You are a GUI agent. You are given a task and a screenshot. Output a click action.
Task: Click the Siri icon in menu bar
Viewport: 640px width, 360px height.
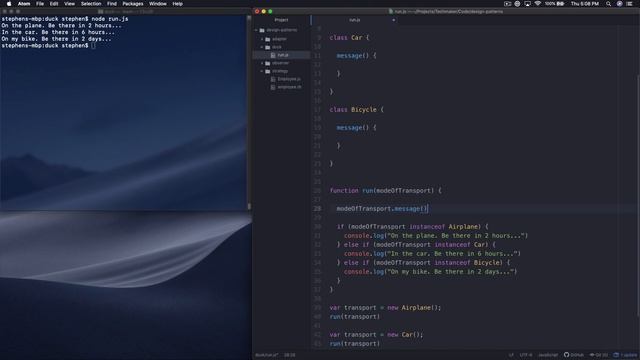[619, 4]
